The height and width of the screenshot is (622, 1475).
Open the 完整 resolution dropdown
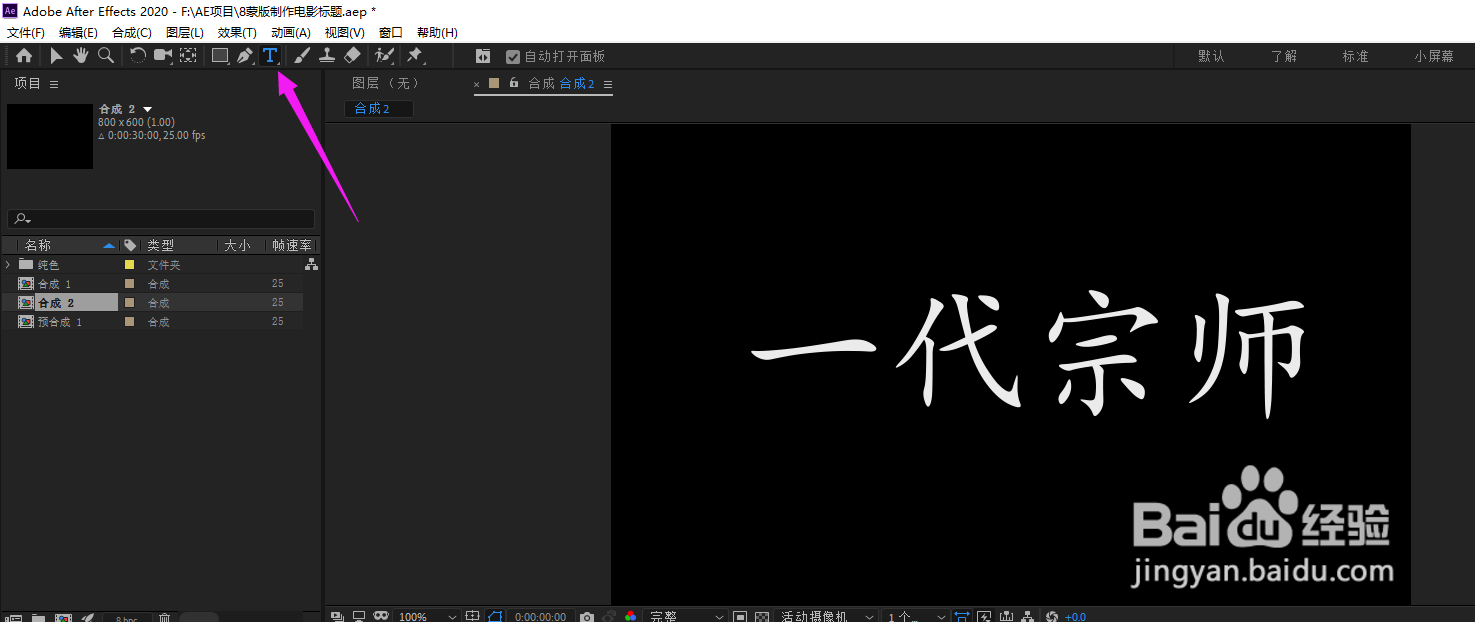point(685,616)
